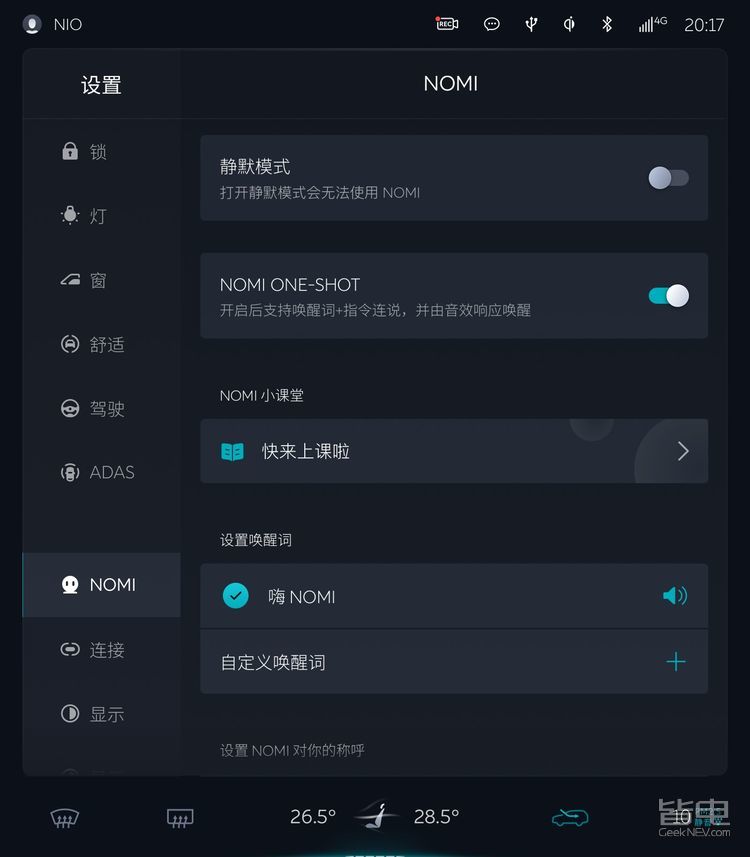Open the 锁 lock settings tab
The image size is (750, 857).
click(x=85, y=152)
